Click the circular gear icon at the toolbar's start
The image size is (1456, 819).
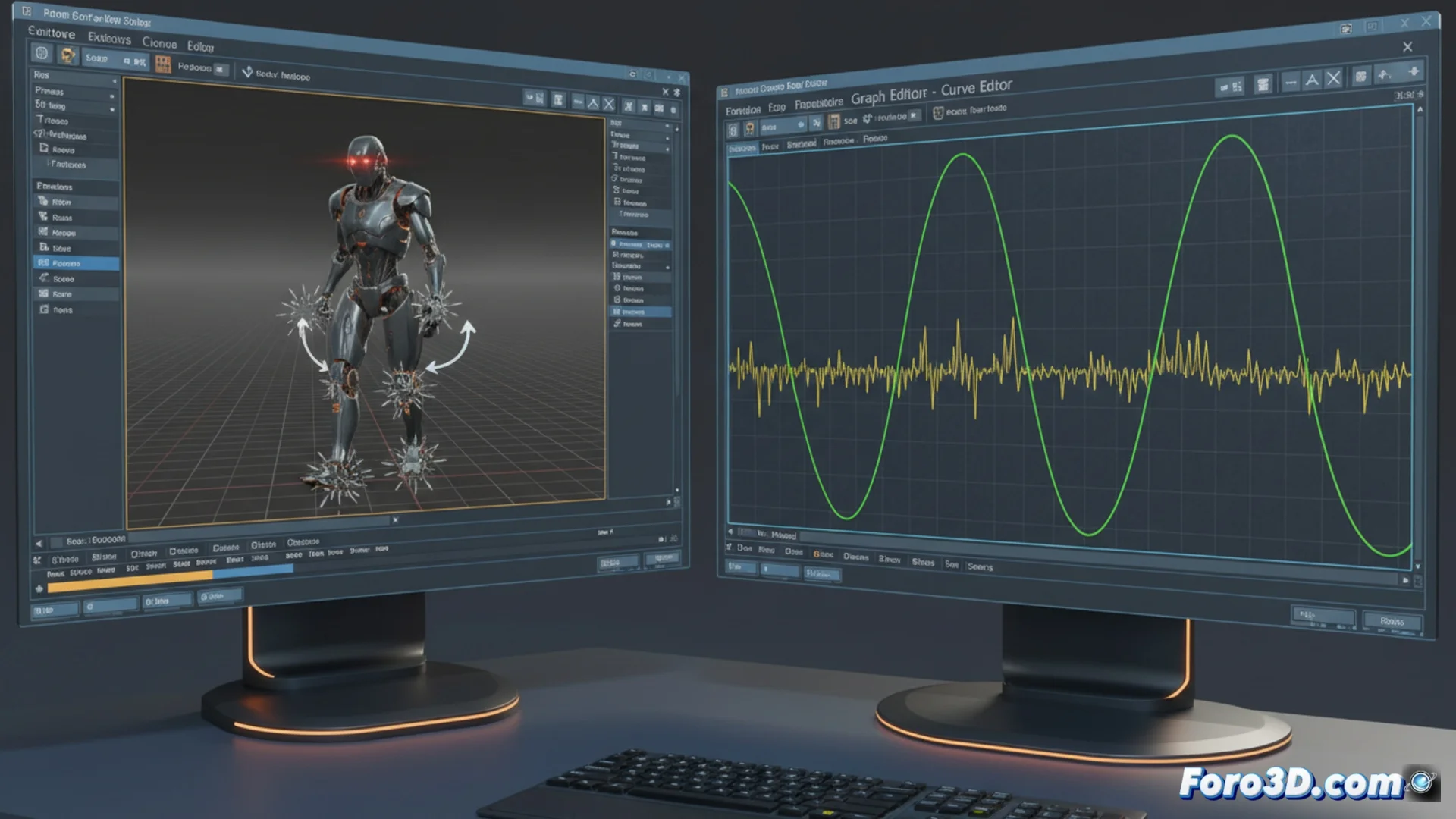[x=40, y=54]
